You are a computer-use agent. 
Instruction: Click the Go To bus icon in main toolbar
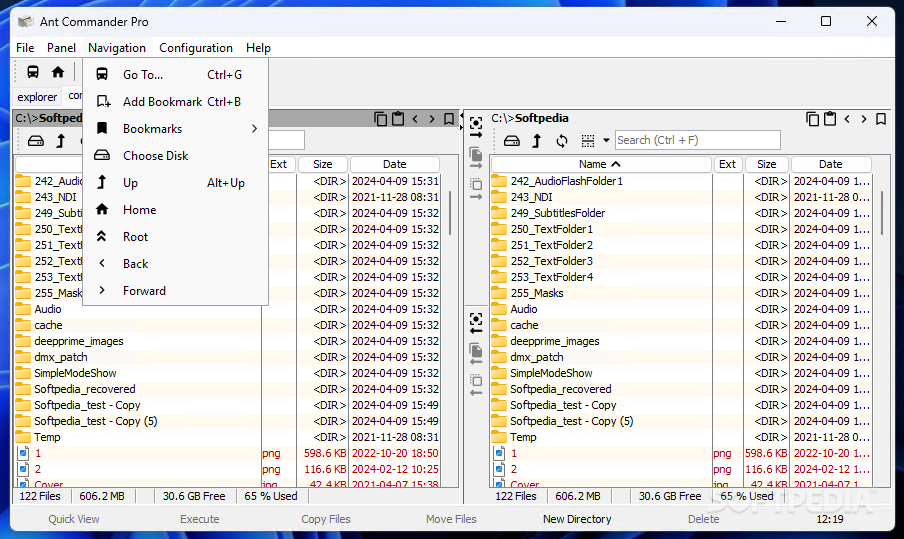click(x=33, y=72)
